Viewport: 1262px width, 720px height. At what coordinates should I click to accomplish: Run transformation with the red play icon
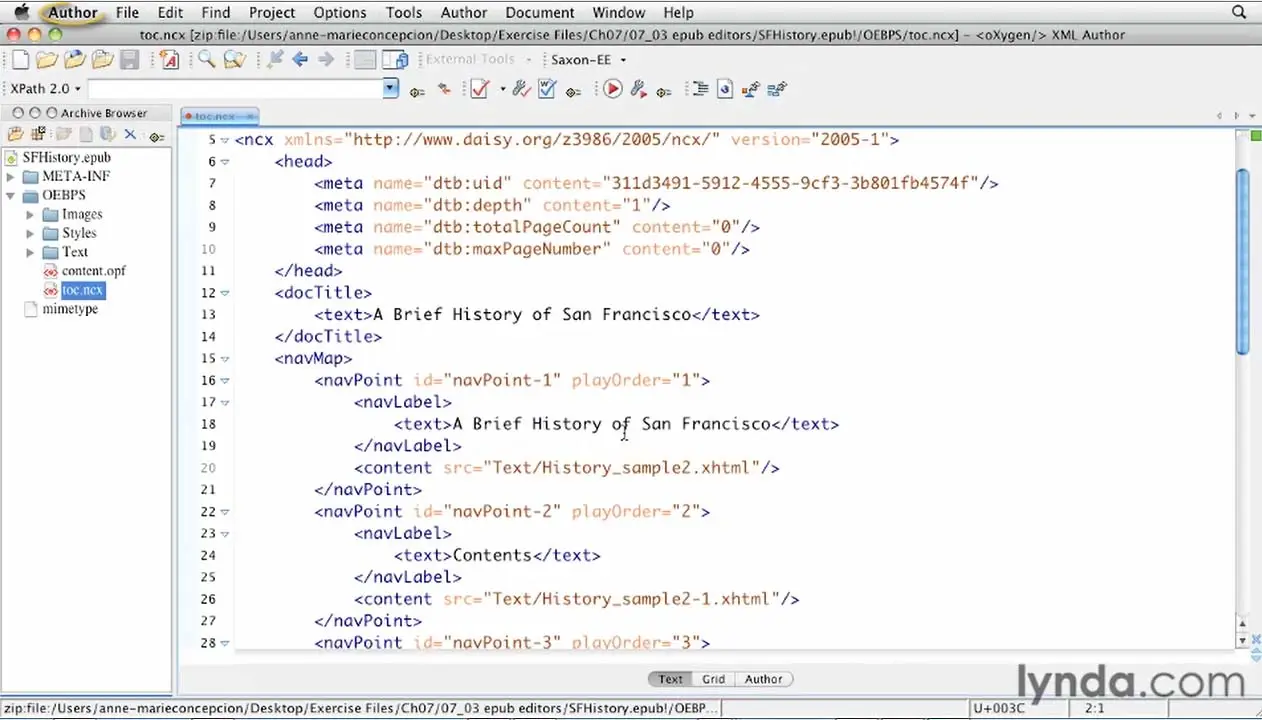[612, 89]
